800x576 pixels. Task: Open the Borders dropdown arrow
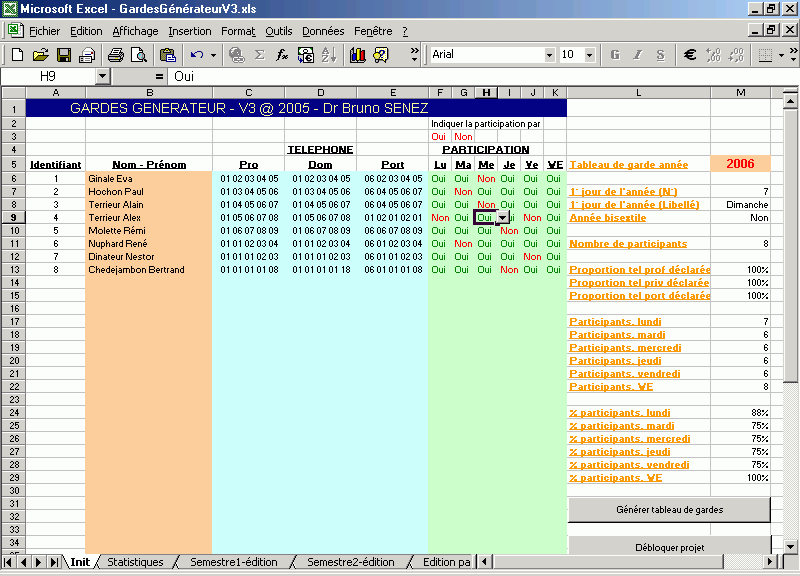(x=781, y=55)
